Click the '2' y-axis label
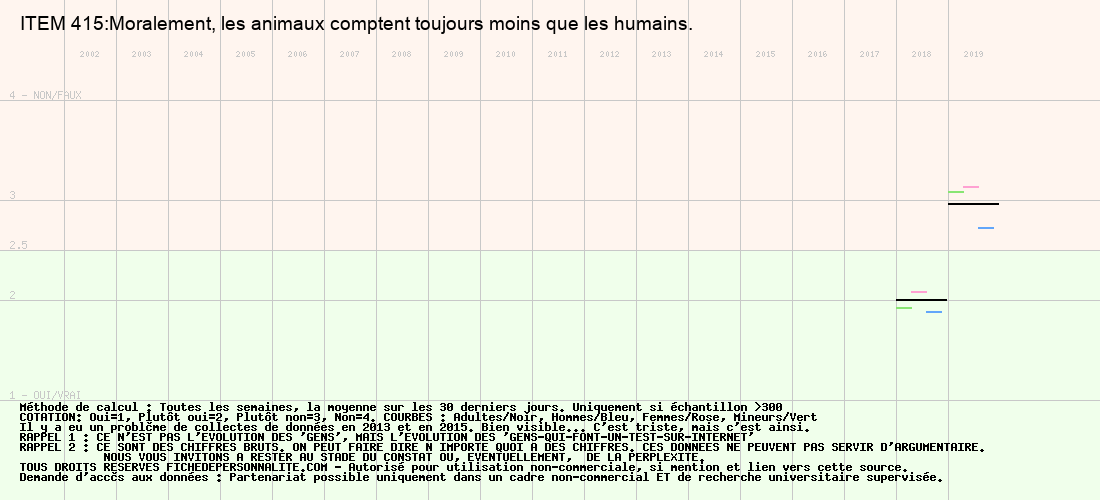Image resolution: width=1100 pixels, height=500 pixels. [x=12, y=295]
